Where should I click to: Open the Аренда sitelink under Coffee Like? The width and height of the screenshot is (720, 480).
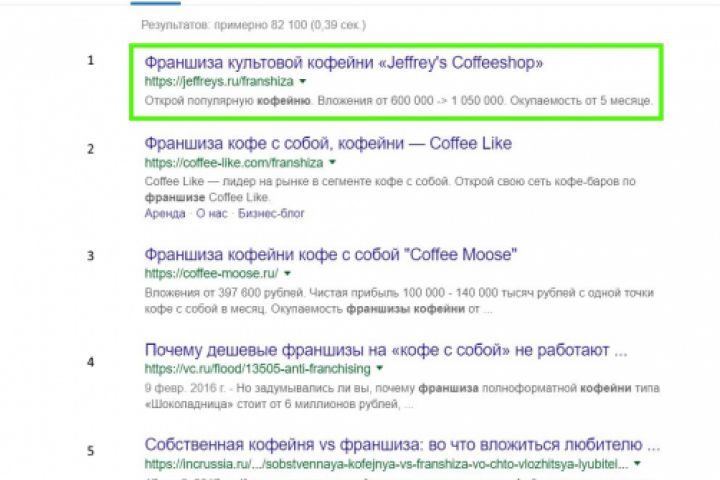click(165, 214)
